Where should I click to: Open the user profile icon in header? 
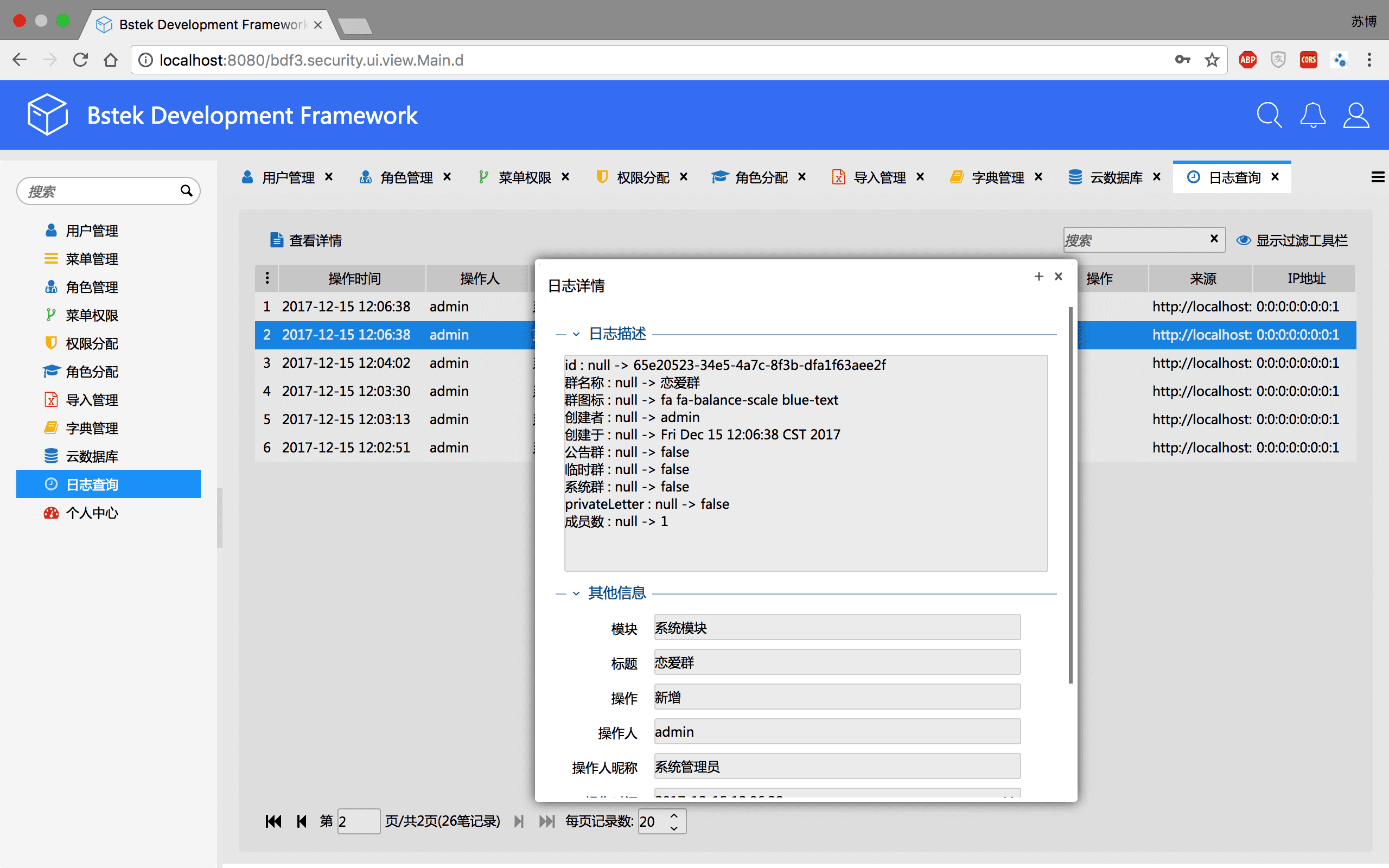tap(1356, 116)
